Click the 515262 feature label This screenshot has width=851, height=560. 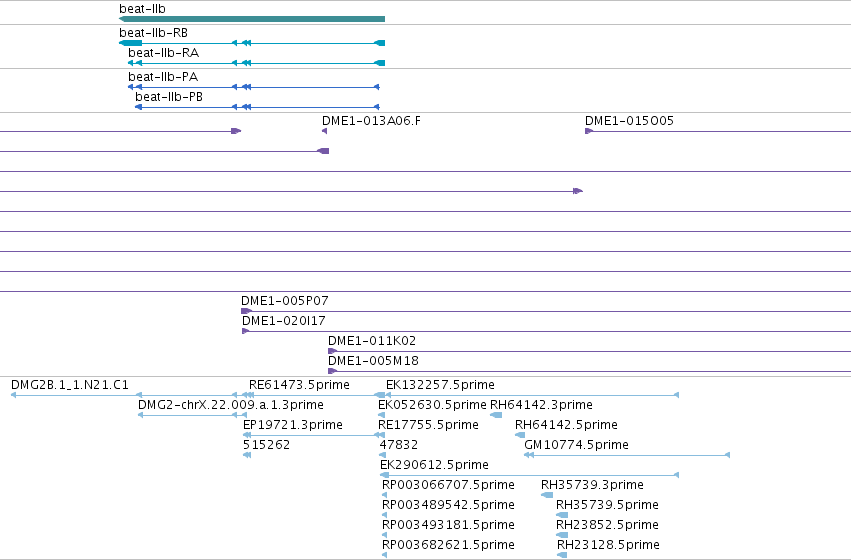pos(266,445)
